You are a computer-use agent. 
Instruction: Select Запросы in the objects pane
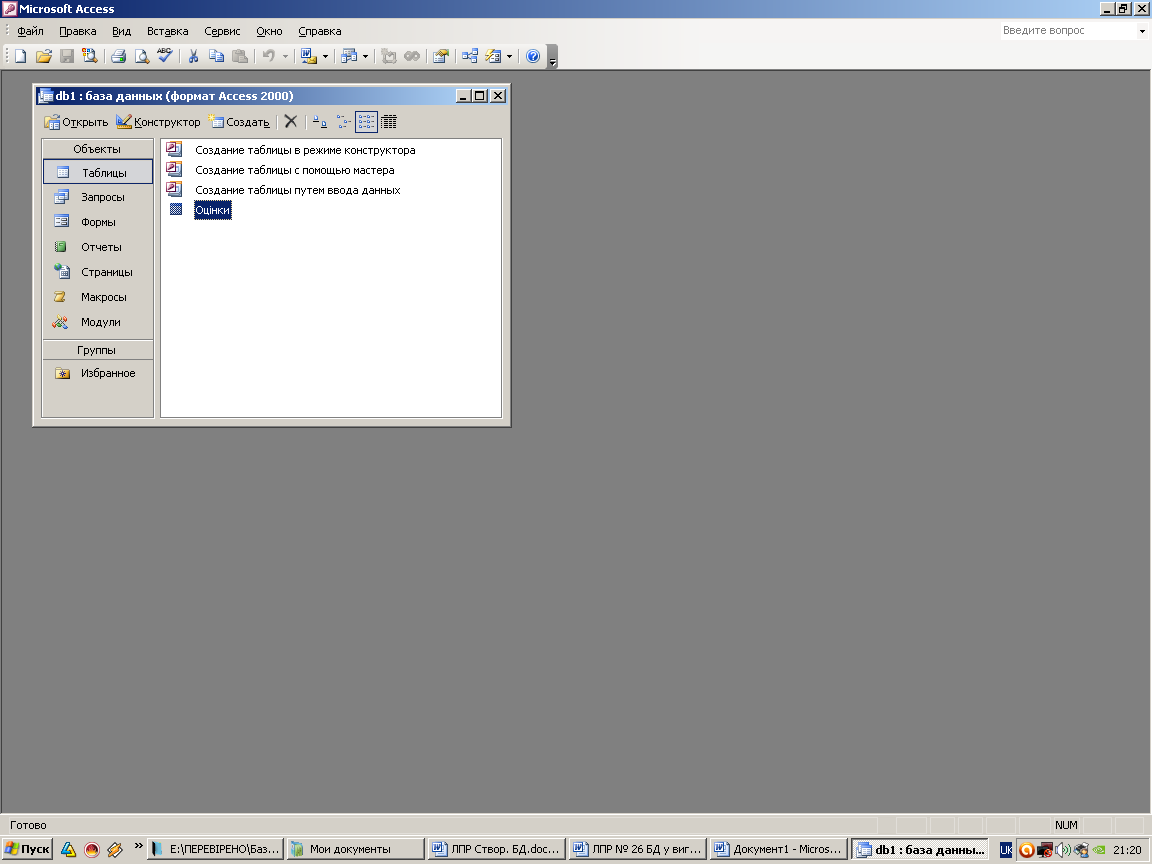coord(98,197)
